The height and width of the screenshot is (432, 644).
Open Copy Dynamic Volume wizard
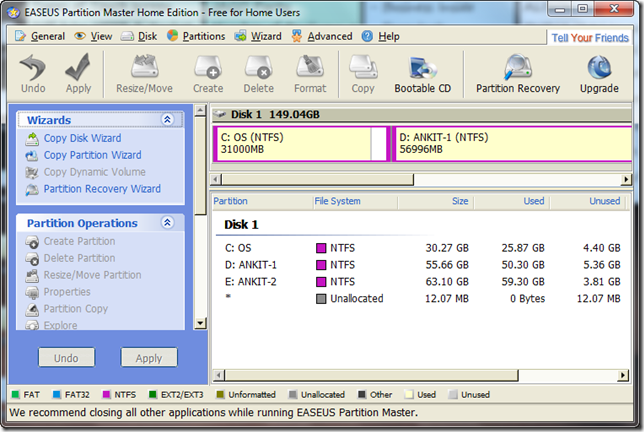94,172
